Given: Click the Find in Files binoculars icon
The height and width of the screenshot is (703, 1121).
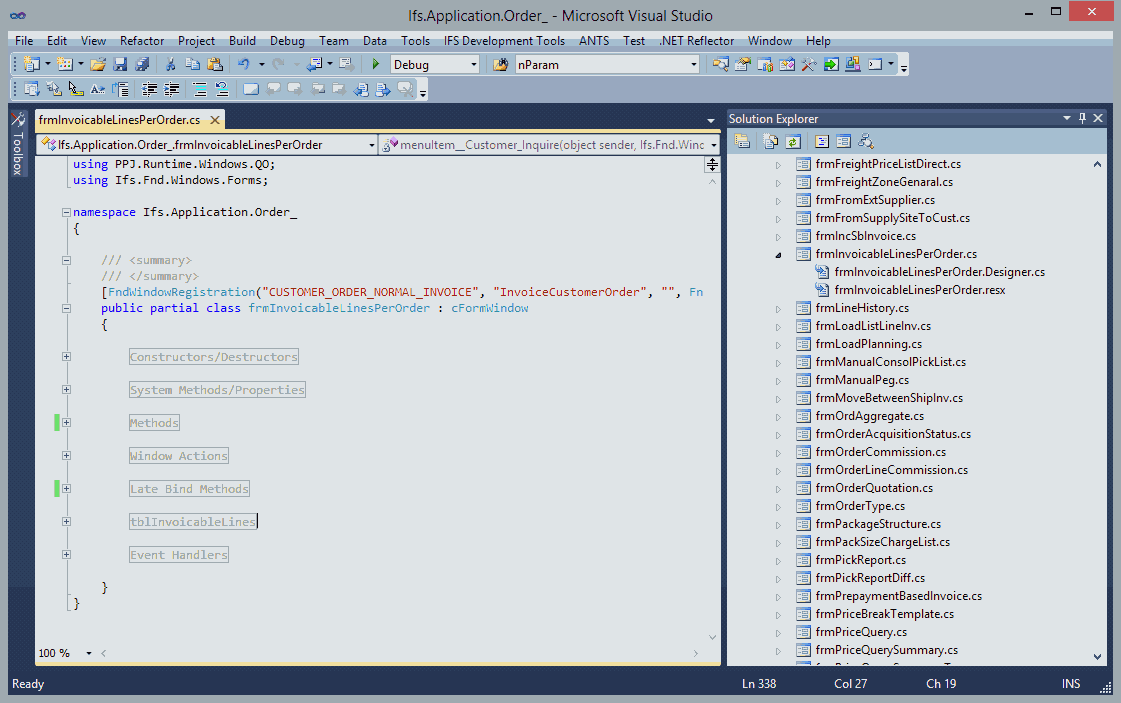Looking at the screenshot, I should (500, 64).
